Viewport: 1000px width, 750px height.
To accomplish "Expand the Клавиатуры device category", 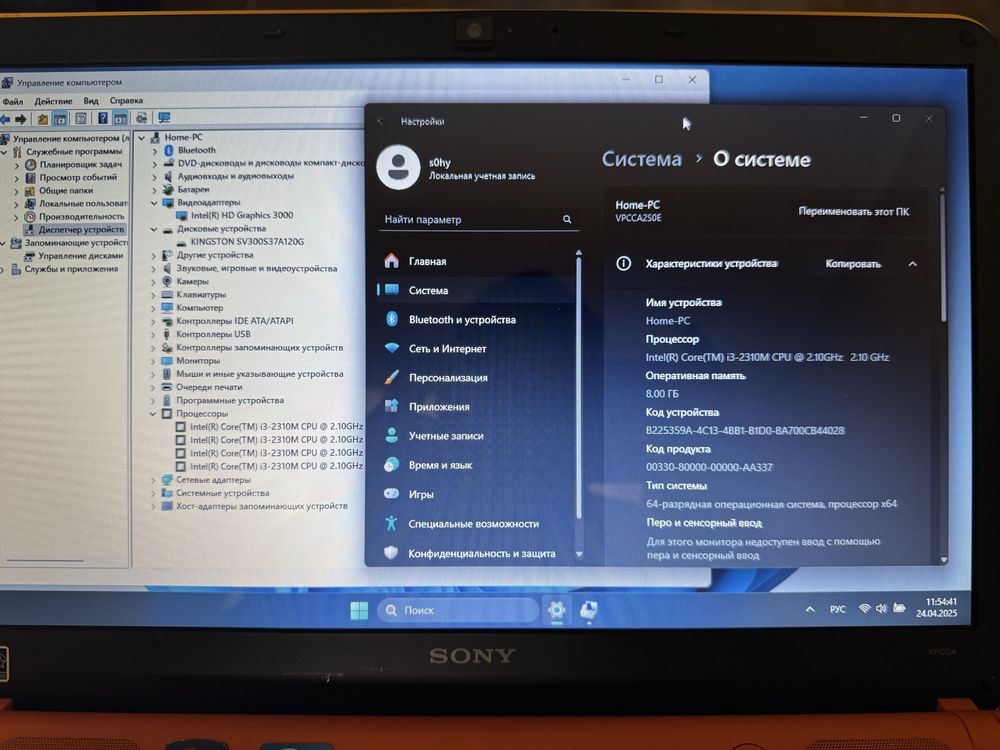I will click(153, 295).
